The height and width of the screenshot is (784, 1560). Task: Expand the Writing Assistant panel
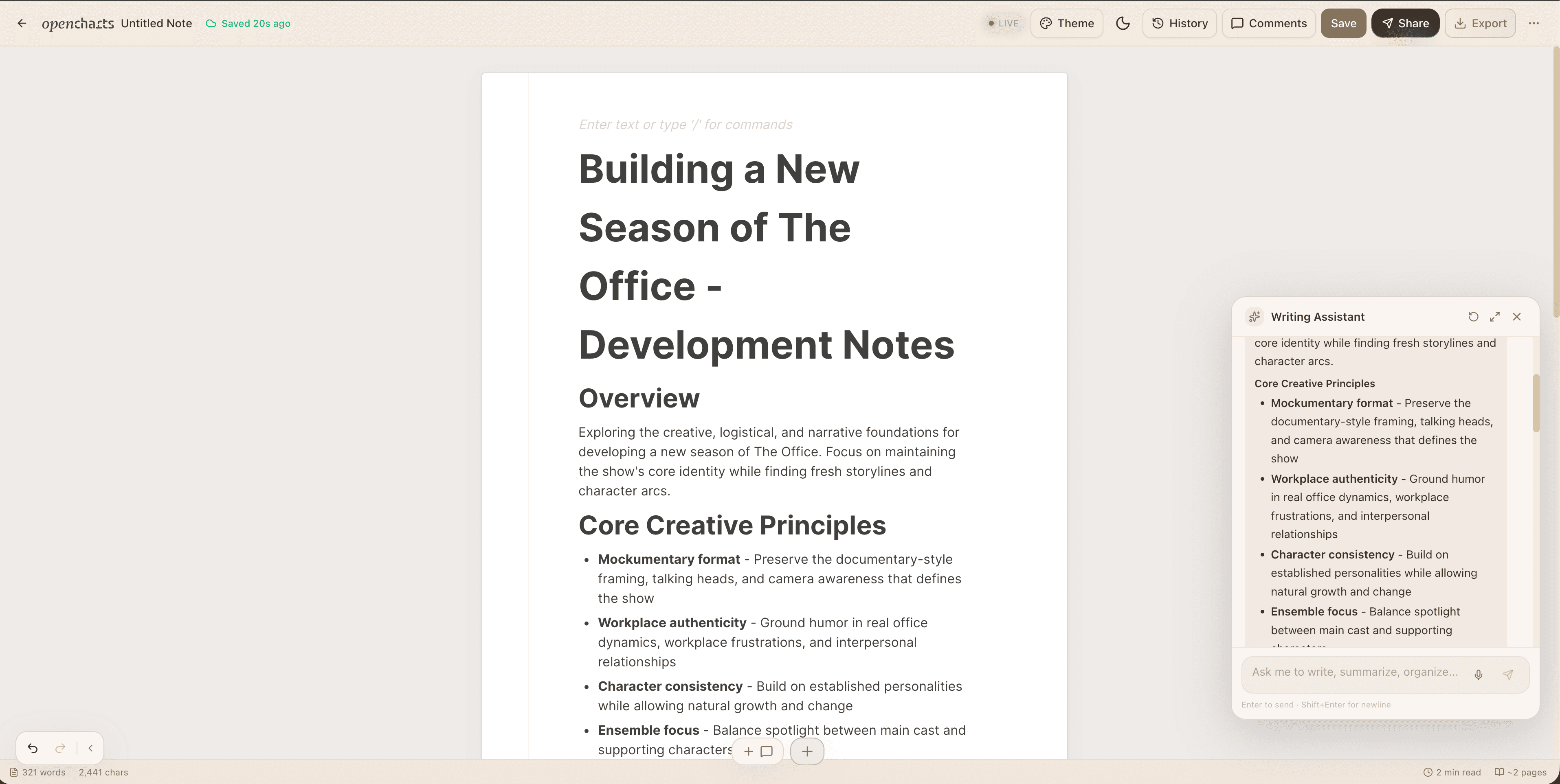[1494, 317]
